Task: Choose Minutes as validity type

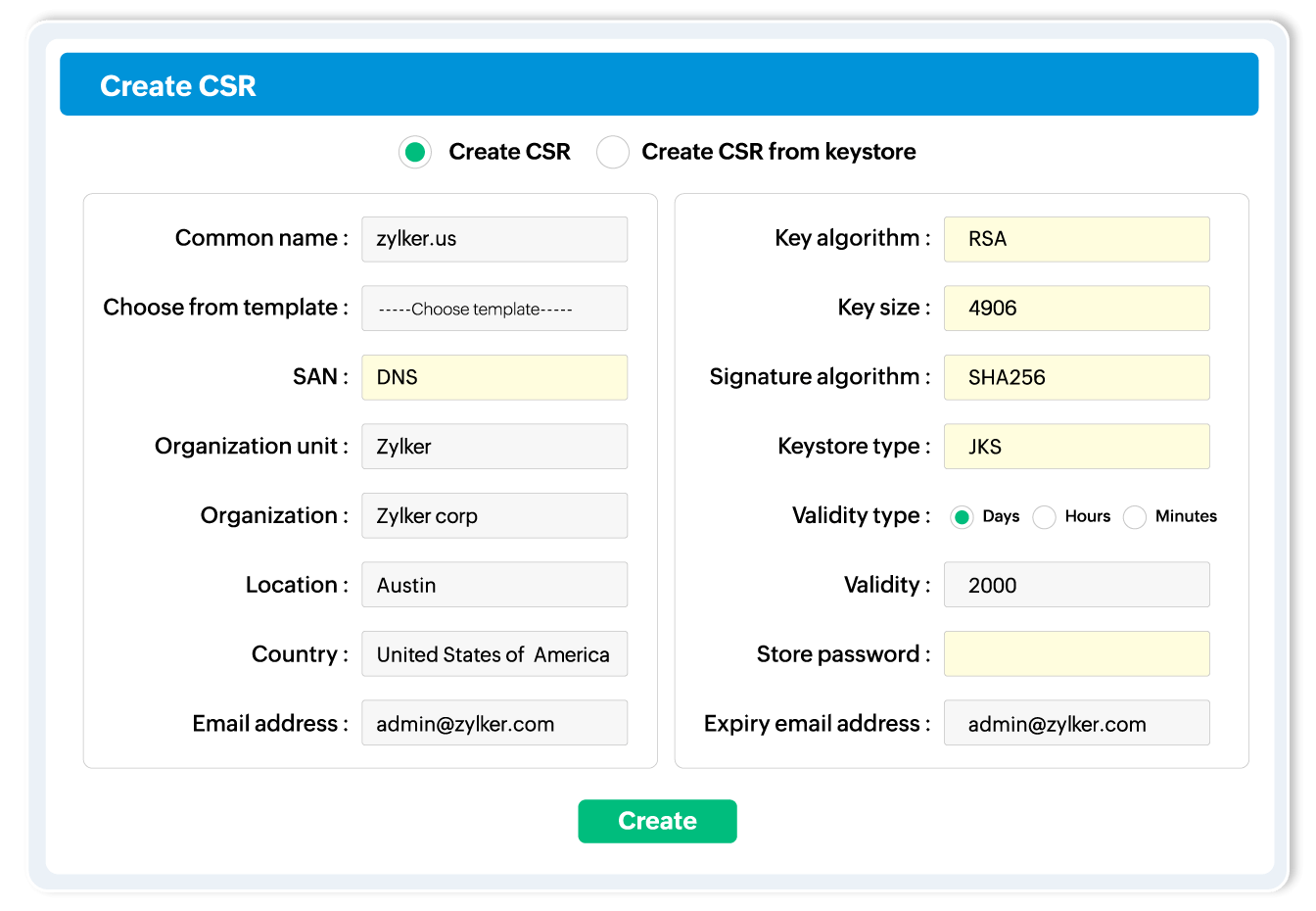Action: (1135, 517)
